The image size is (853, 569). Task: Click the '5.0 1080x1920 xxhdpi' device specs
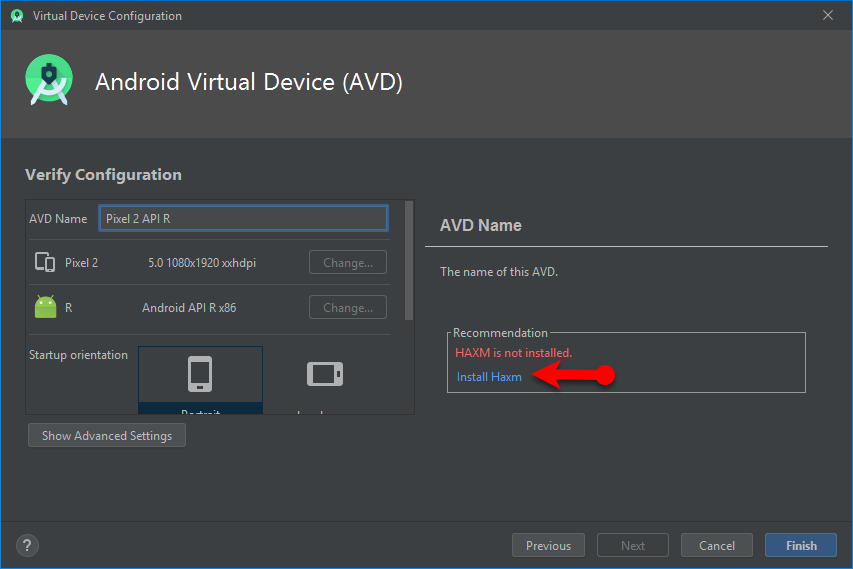(202, 263)
